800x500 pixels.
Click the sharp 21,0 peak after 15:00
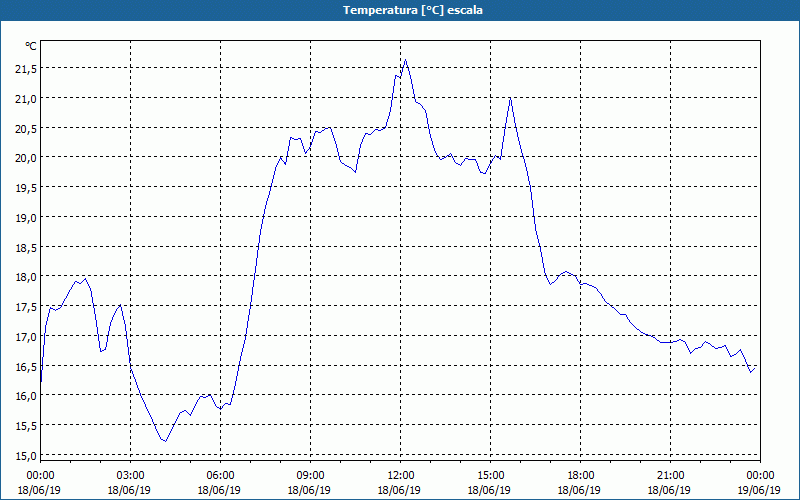(x=510, y=98)
